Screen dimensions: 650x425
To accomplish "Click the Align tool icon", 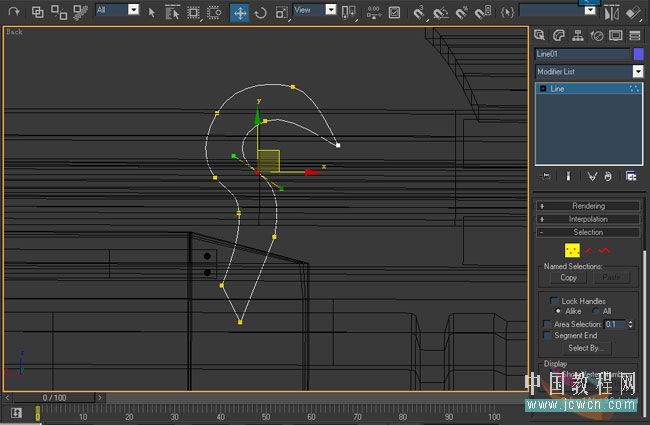I will [633, 13].
